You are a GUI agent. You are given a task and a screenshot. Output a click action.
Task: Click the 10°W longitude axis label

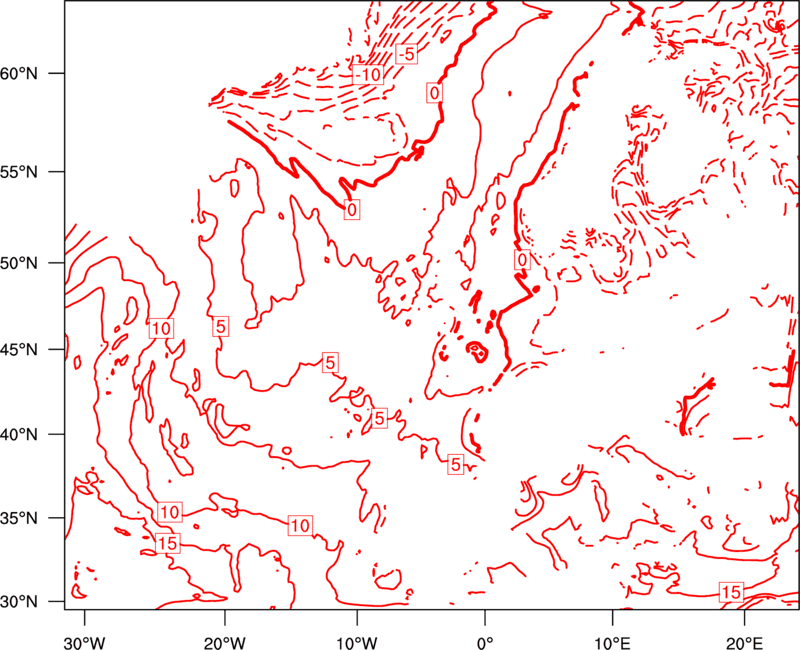point(356,643)
